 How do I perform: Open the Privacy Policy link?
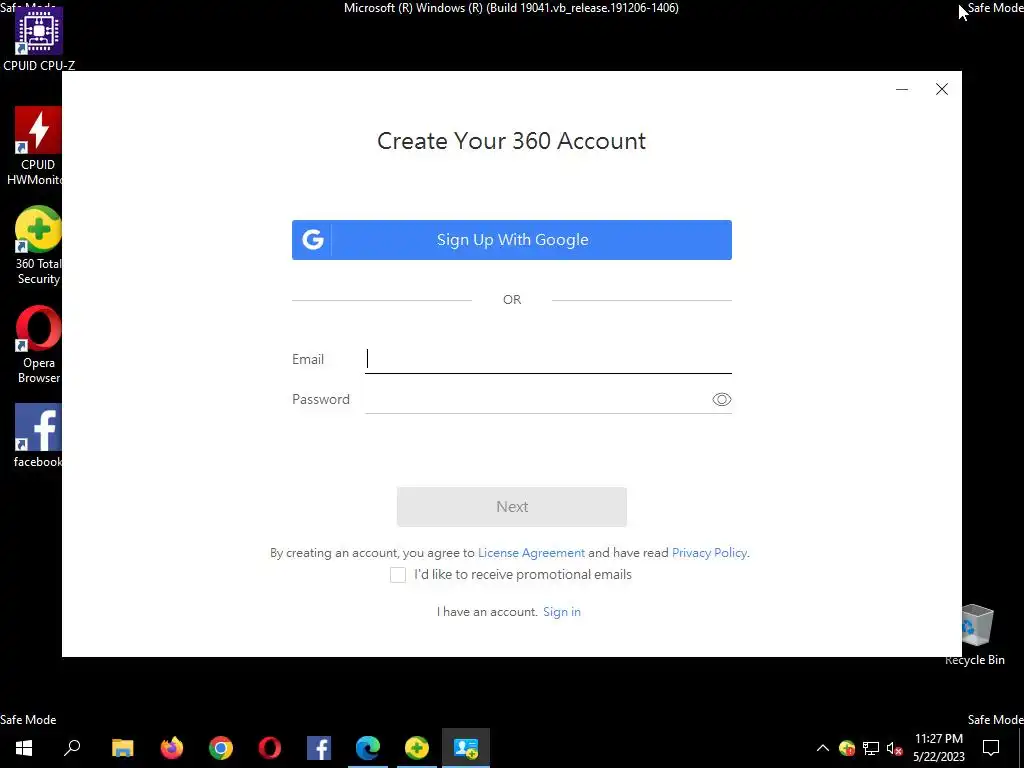(709, 552)
